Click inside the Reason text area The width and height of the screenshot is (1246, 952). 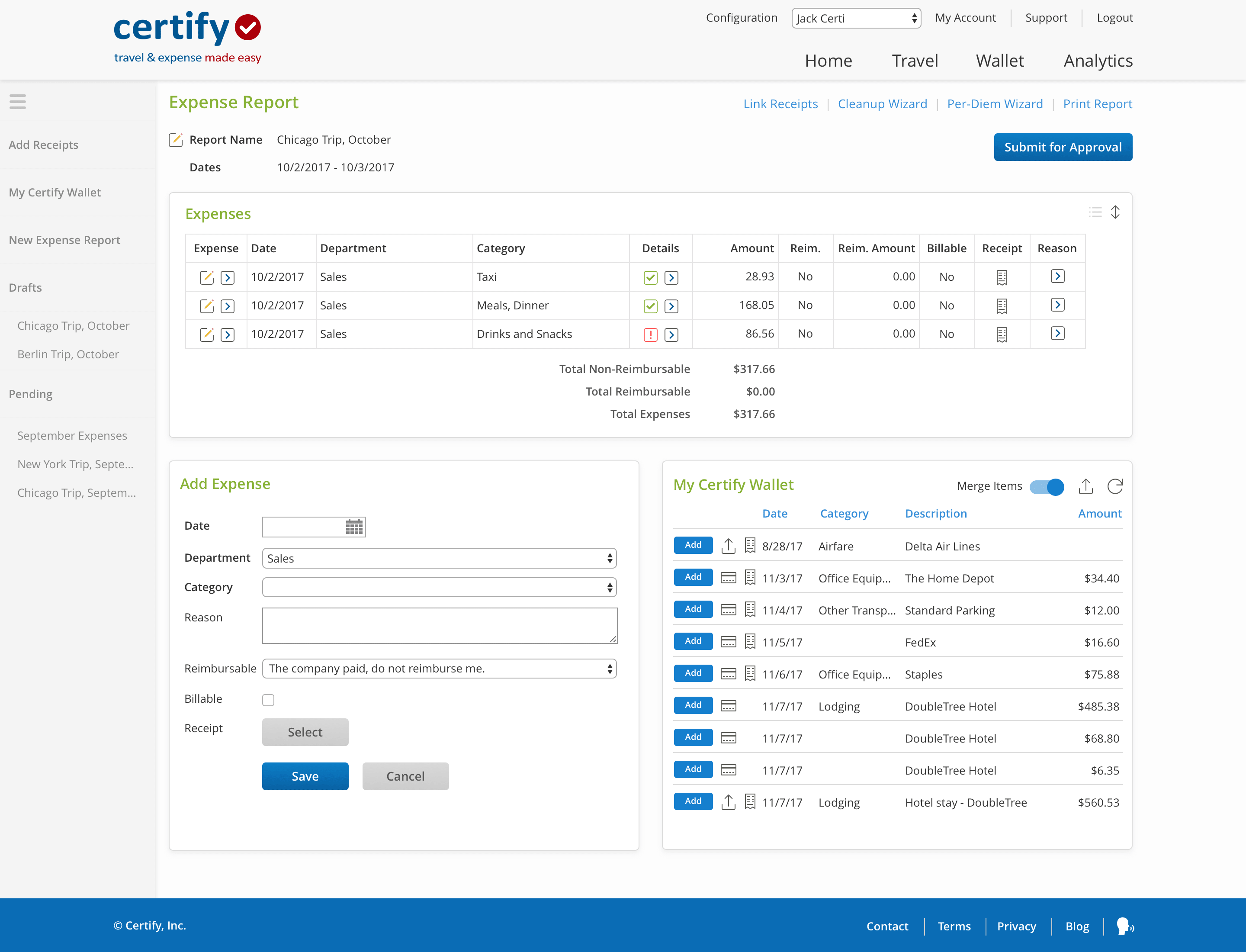point(439,625)
